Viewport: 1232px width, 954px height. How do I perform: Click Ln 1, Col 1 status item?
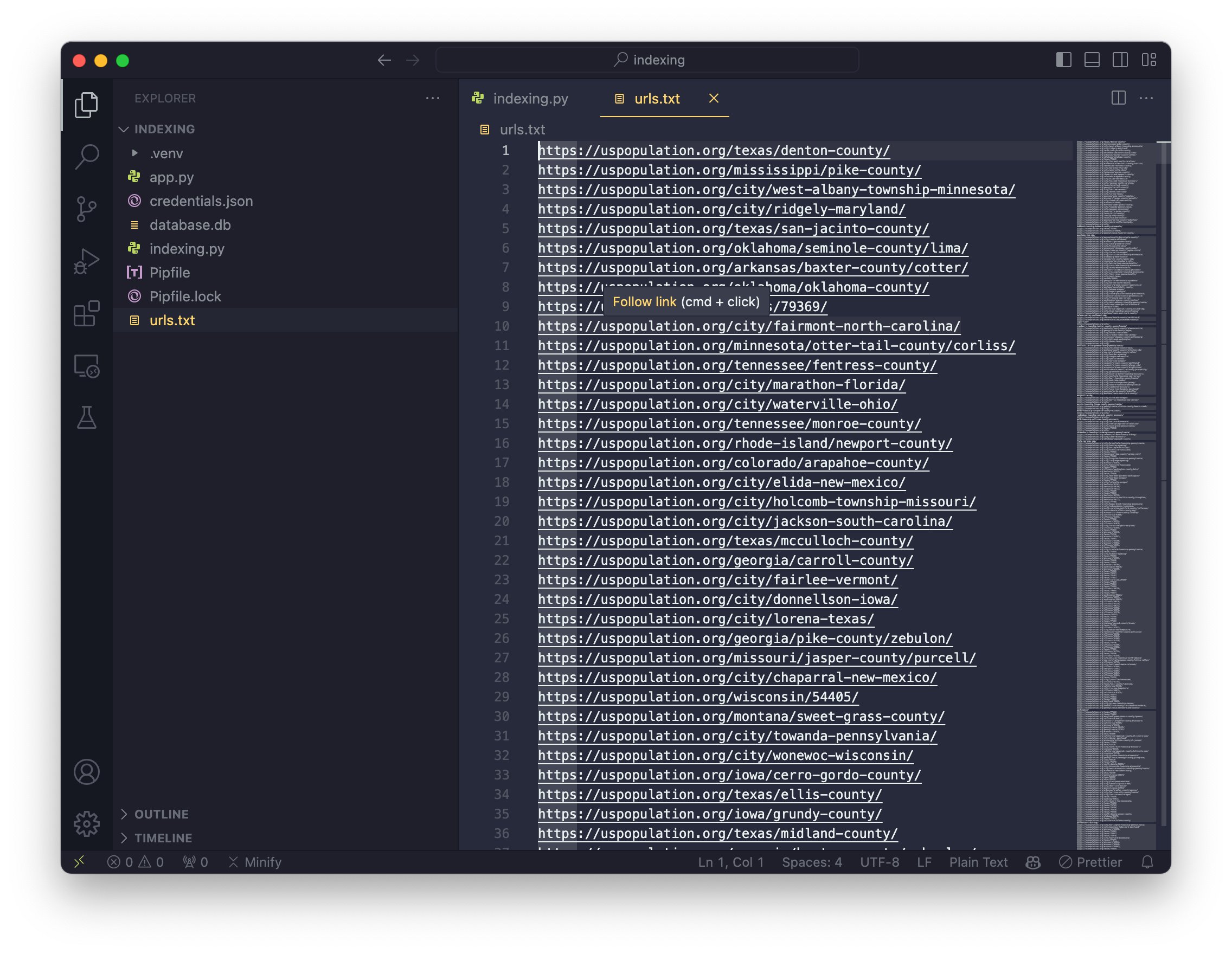[x=730, y=862]
